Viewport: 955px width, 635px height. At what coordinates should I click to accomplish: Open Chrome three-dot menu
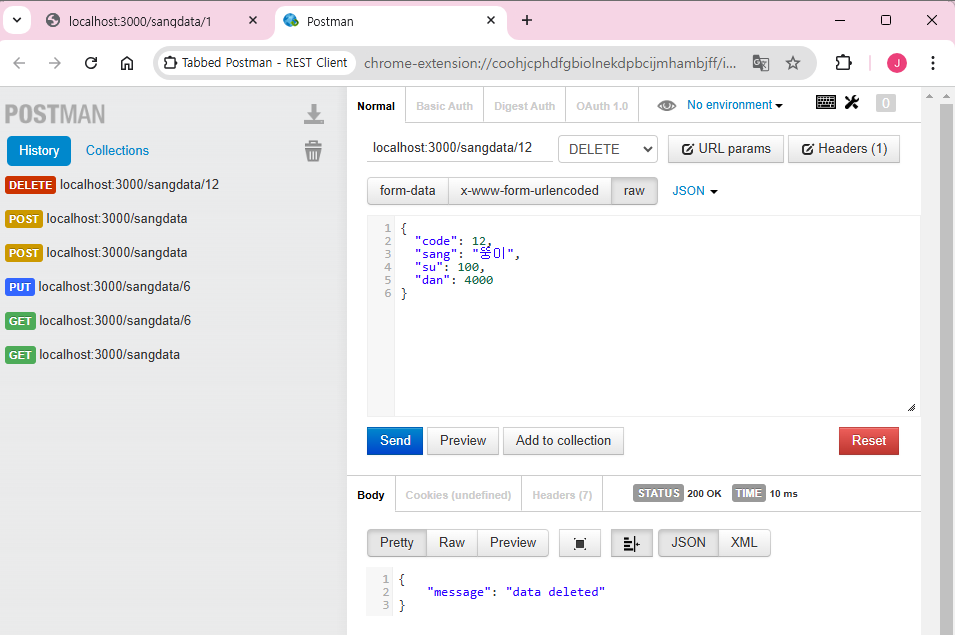(932, 63)
